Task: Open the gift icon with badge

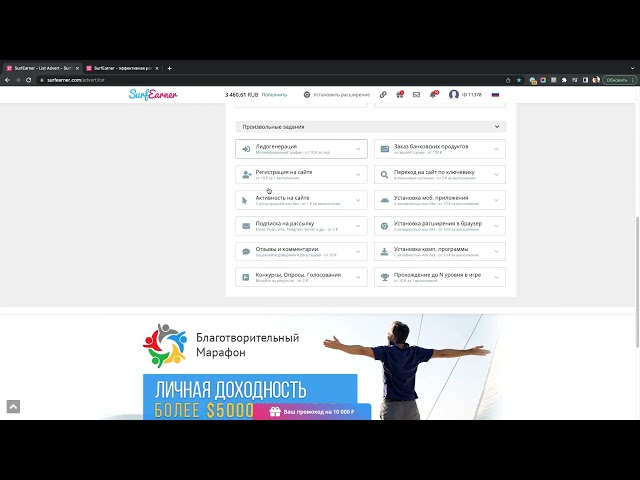Action: click(400, 94)
